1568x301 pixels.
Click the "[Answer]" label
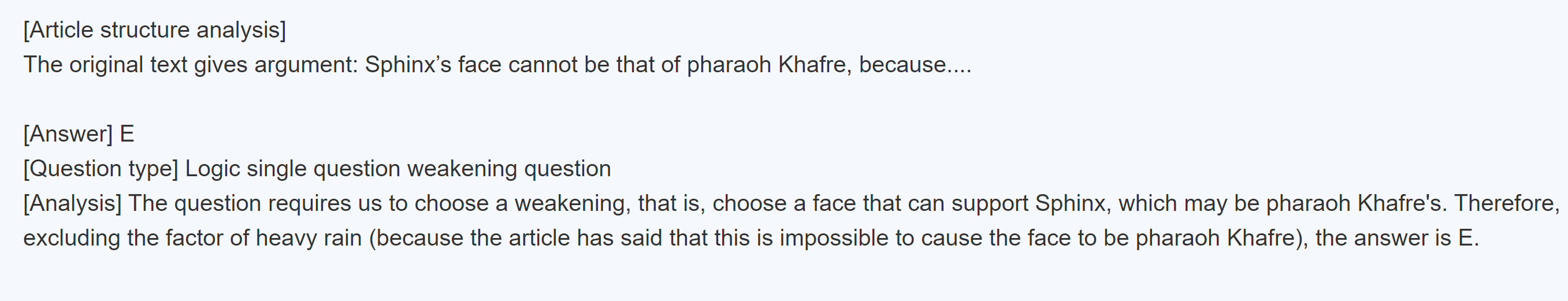click(68, 134)
